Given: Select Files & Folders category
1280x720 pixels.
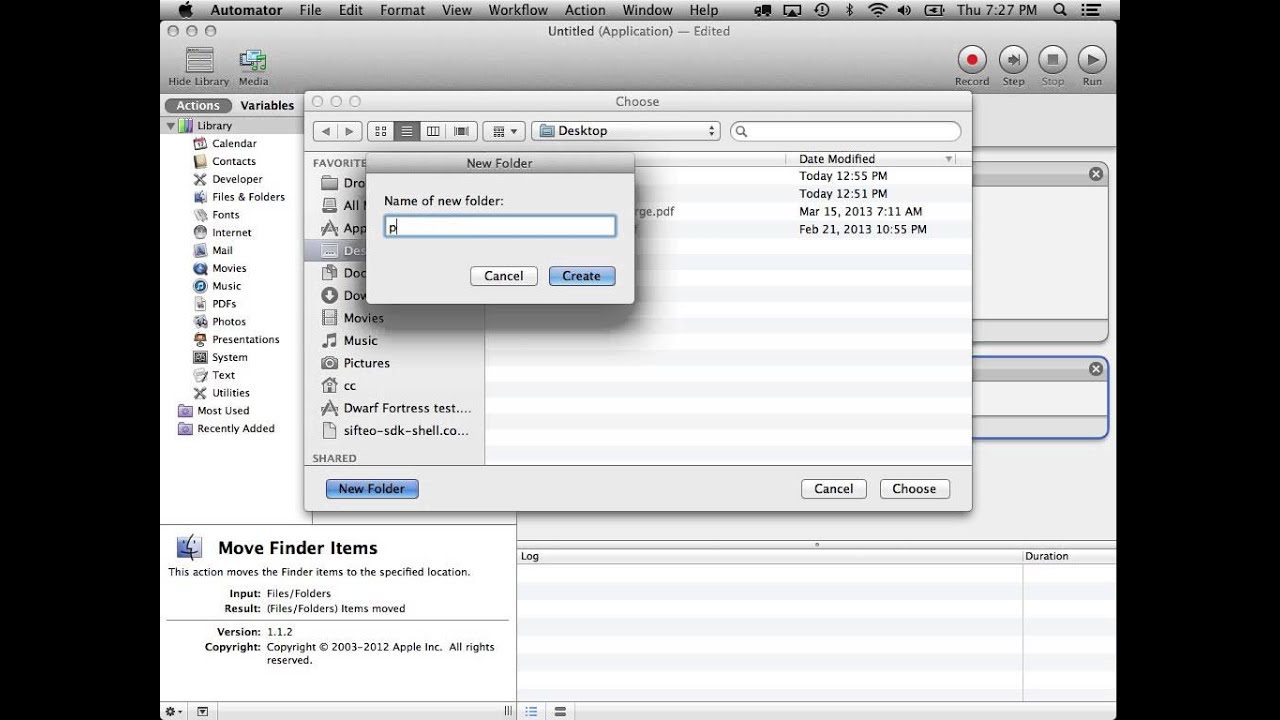Looking at the screenshot, I should point(248,197).
